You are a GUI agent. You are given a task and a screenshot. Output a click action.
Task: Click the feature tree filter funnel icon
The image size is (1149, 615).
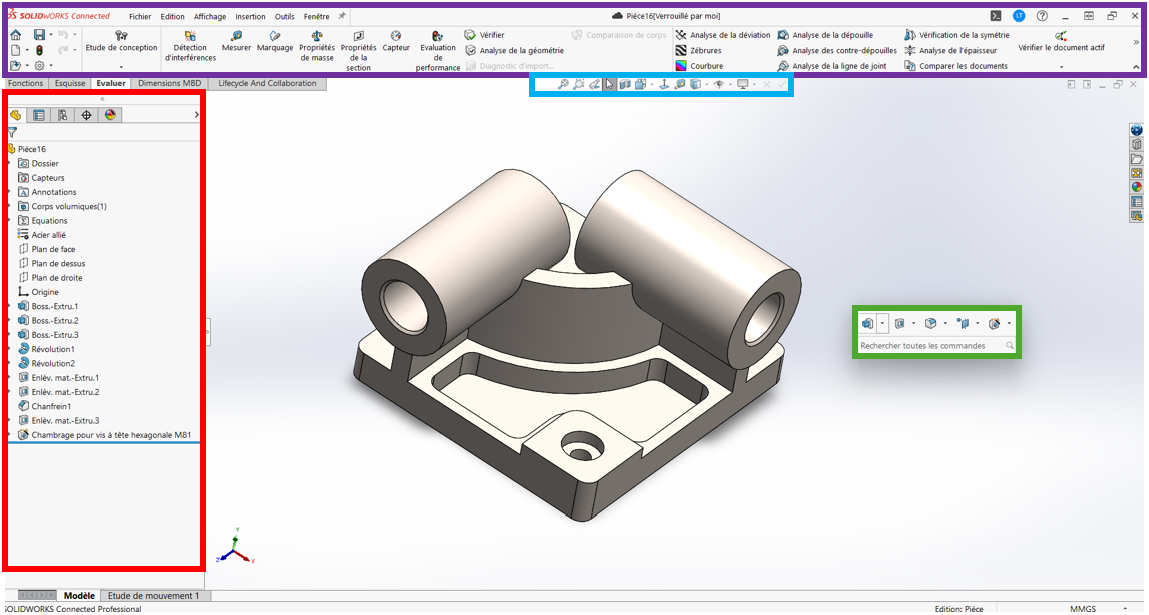pyautogui.click(x=12, y=132)
